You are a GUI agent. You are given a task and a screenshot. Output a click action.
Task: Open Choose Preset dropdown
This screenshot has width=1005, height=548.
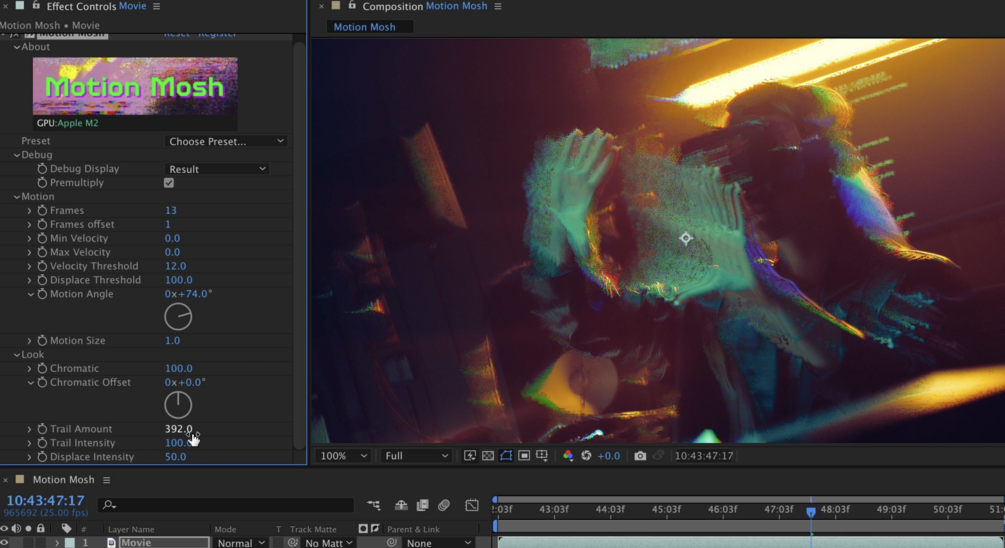tap(226, 141)
